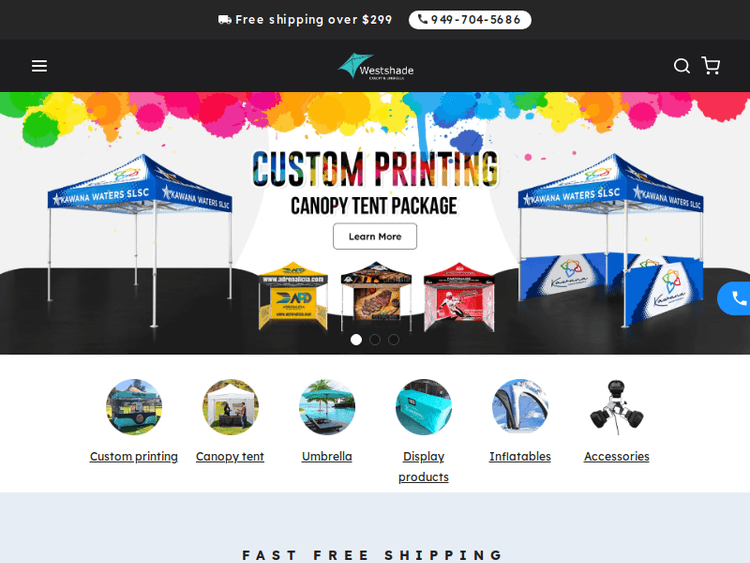Click the Westshade logo
This screenshot has width=750, height=563.
(x=375, y=66)
